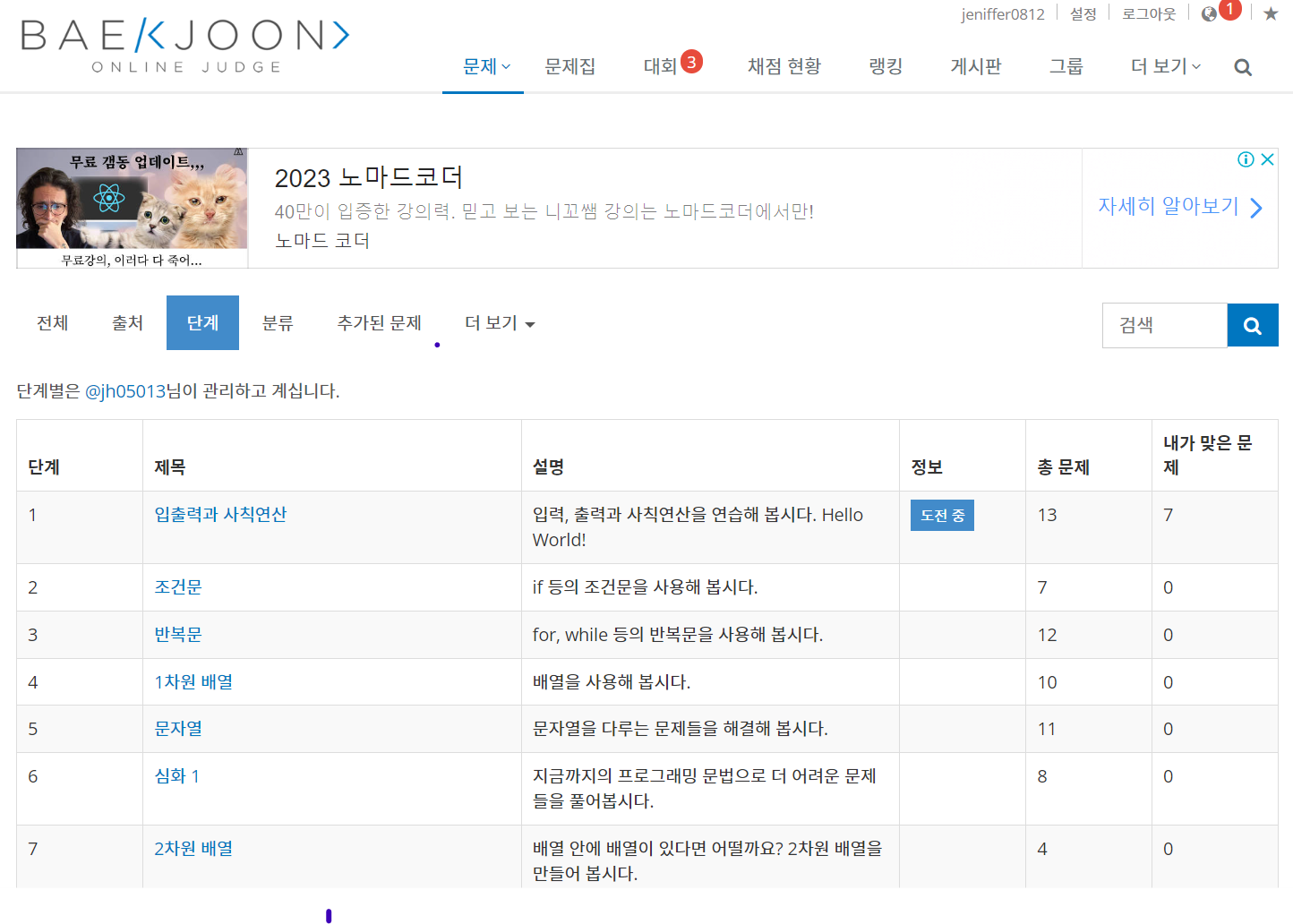
Task: Expand the 더 보기 menu in top navigation
Action: [1166, 66]
